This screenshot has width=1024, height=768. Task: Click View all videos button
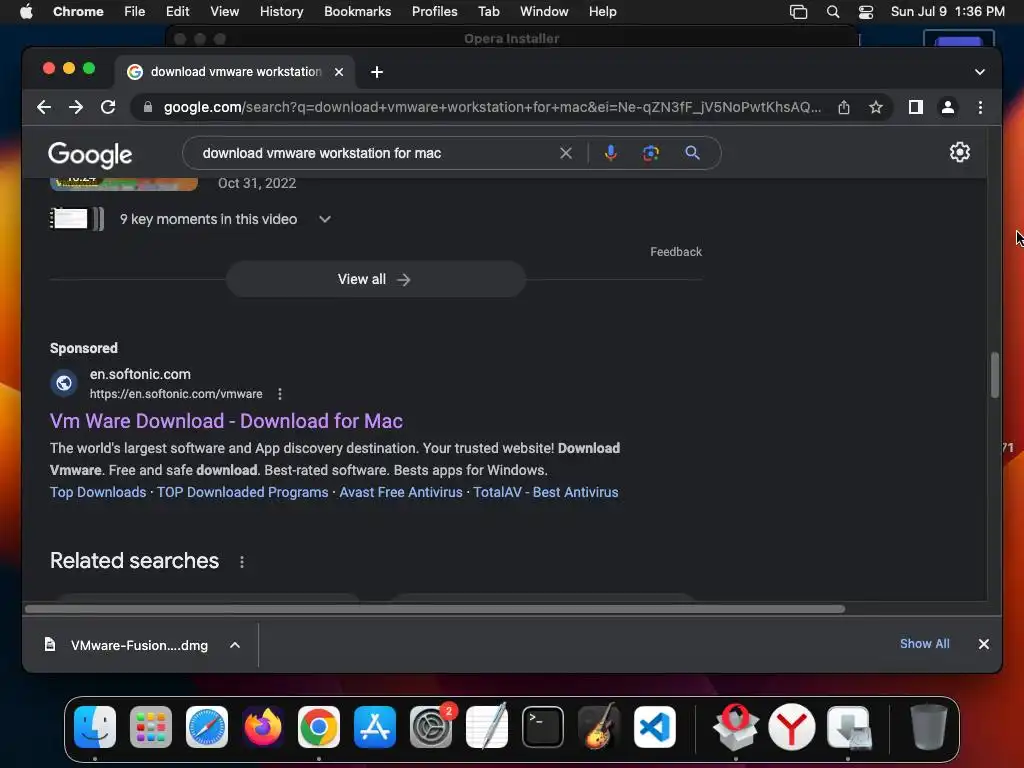click(x=376, y=280)
